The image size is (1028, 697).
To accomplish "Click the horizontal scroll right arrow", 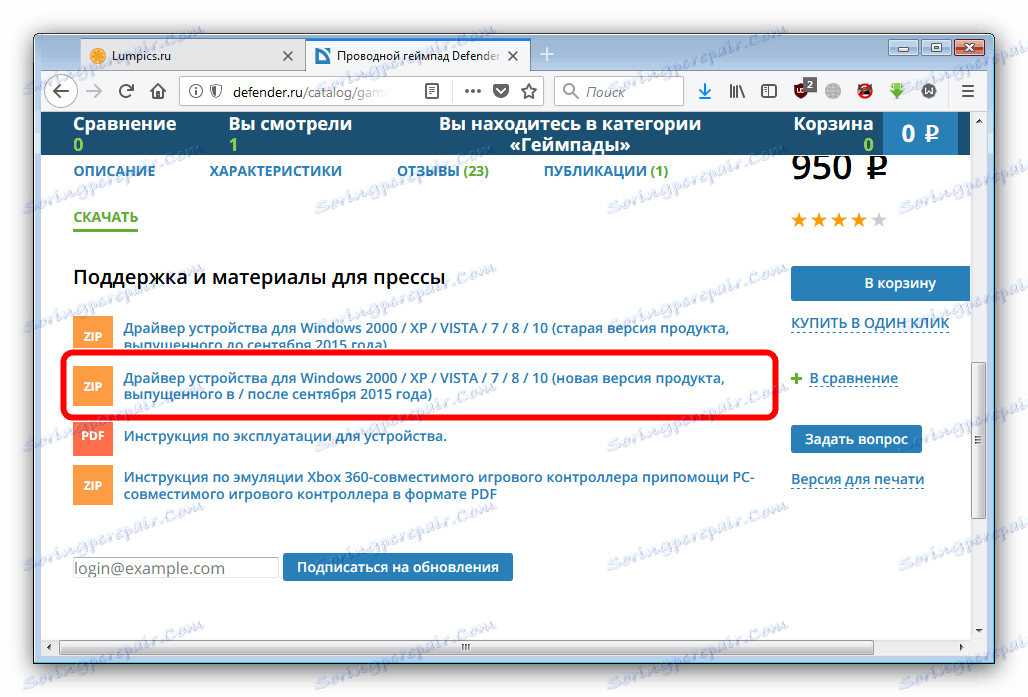I will tap(962, 647).
